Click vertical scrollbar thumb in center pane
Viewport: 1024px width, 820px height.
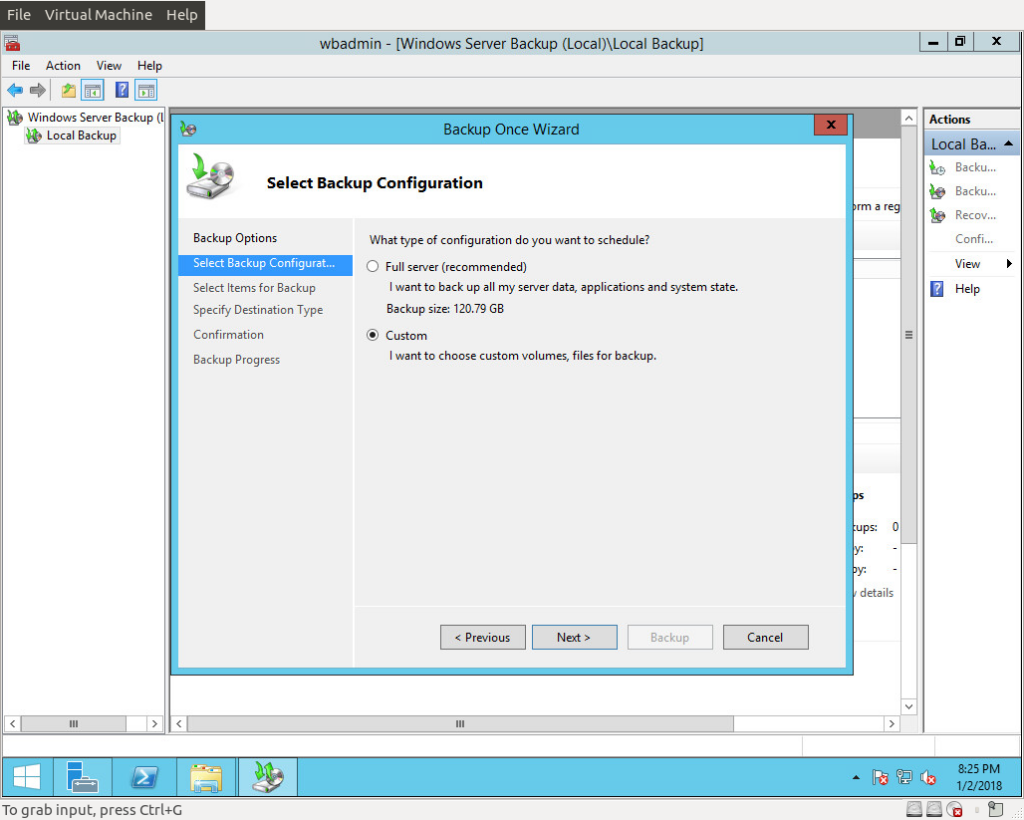click(908, 335)
